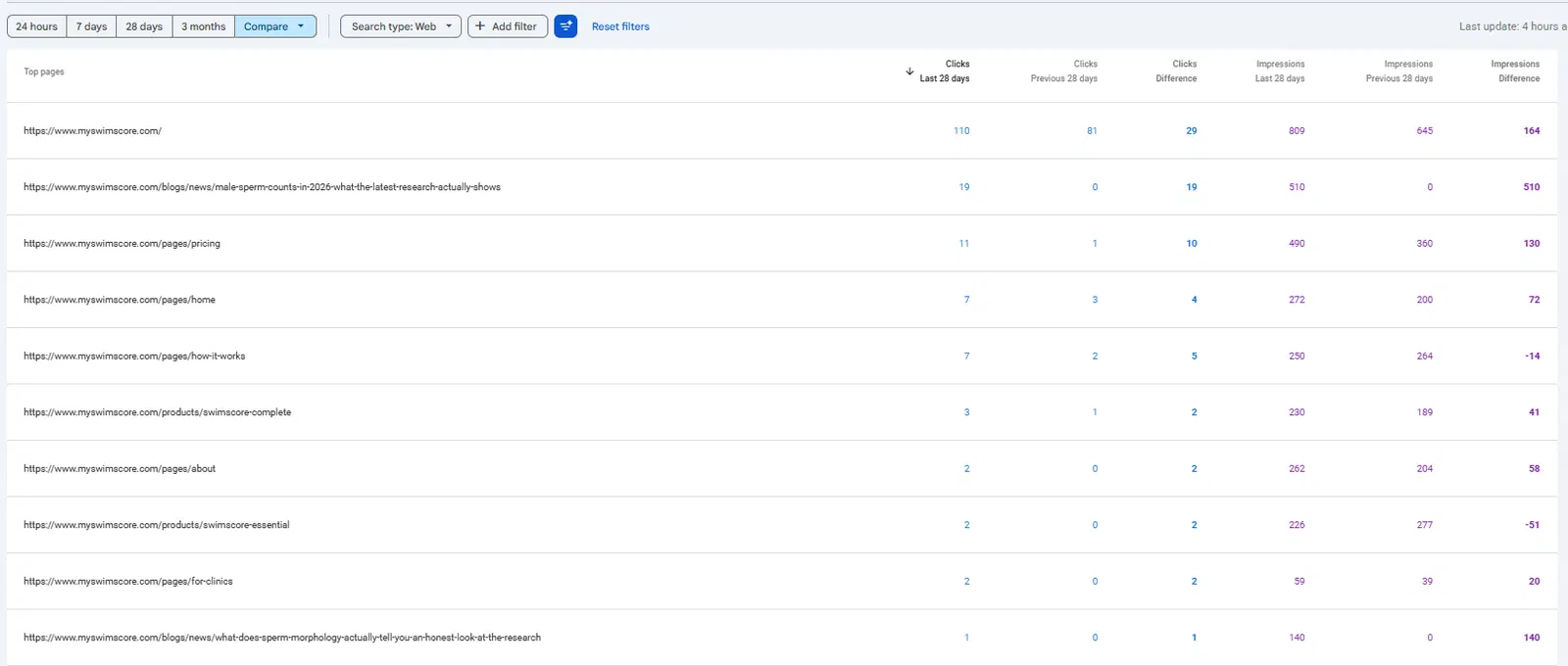Viewport: 1568px width, 666px height.
Task: Click the 58 impressions difference value
Action: [1535, 468]
